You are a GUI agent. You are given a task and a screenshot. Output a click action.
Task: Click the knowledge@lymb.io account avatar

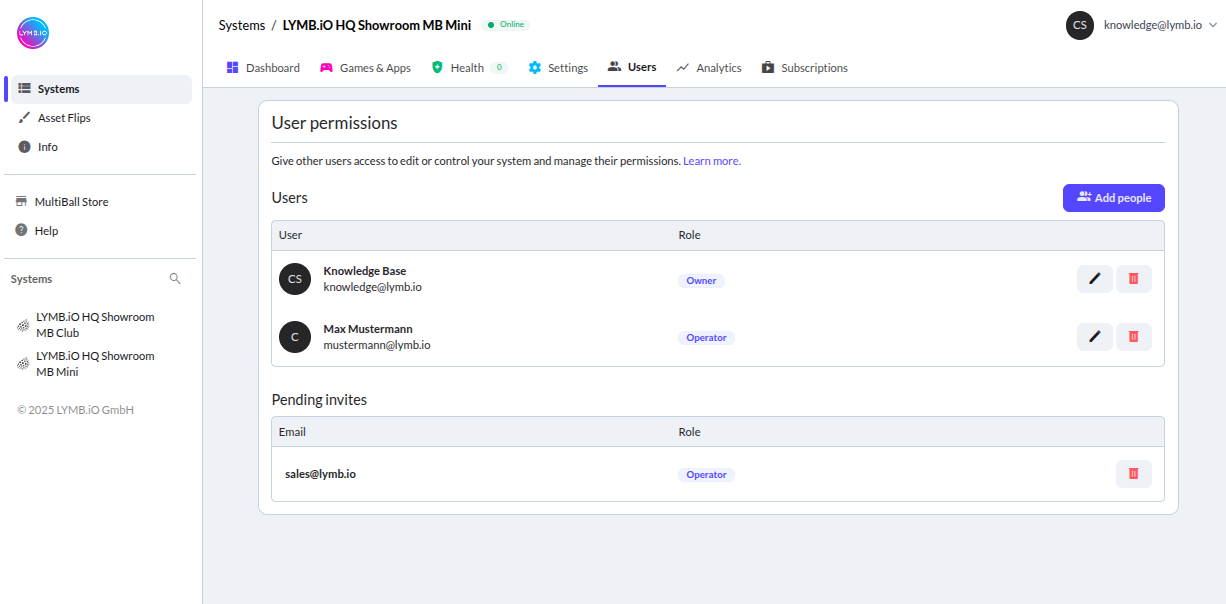click(1079, 25)
